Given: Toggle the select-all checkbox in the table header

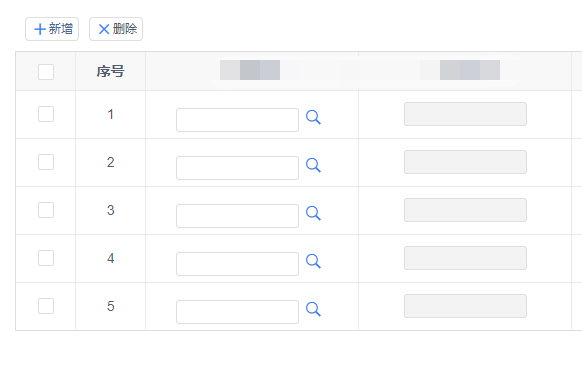Looking at the screenshot, I should pos(46,72).
